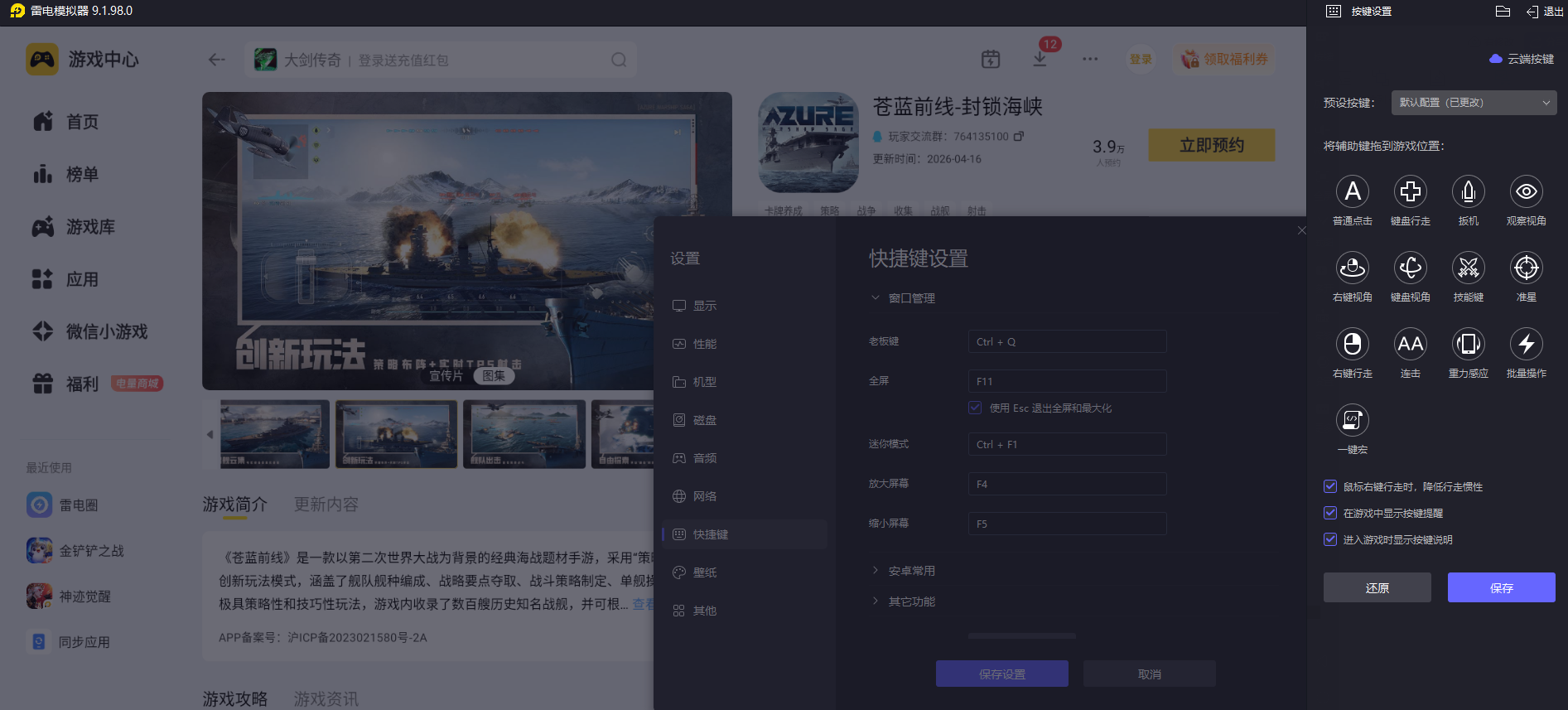Image resolution: width=1568 pixels, height=710 pixels.
Task: Toggle 鼠标右键行走时降低行走惯性 checkbox
Action: [x=1330, y=487]
